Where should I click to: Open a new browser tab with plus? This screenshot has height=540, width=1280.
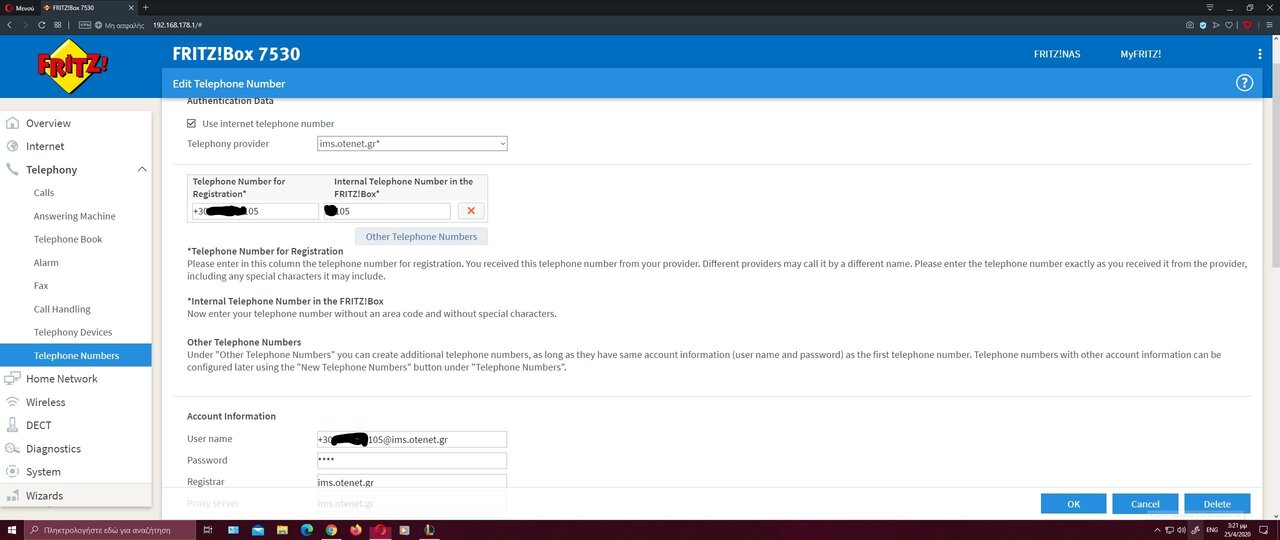point(146,7)
